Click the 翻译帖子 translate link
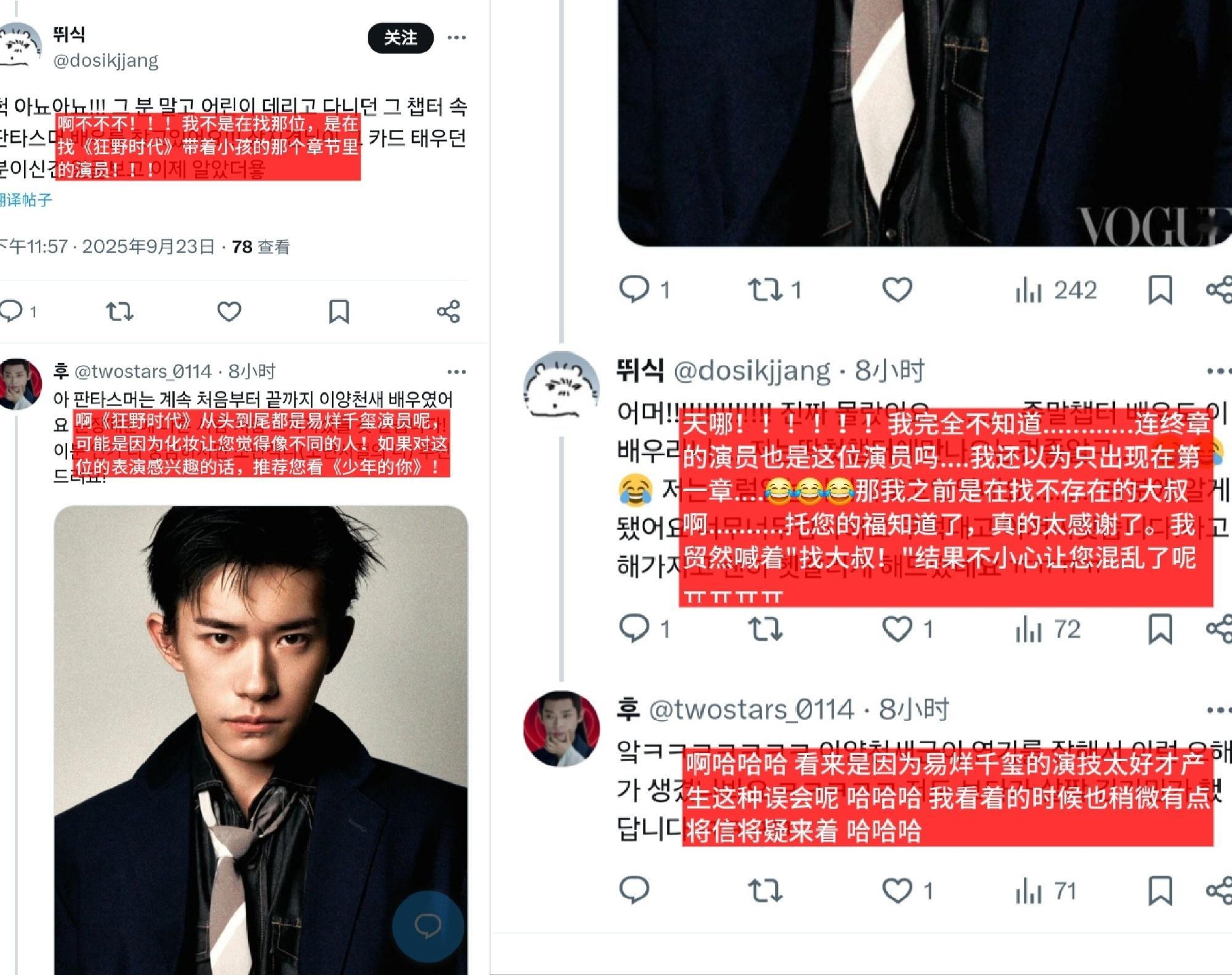Image resolution: width=1232 pixels, height=975 pixels. 25,199
